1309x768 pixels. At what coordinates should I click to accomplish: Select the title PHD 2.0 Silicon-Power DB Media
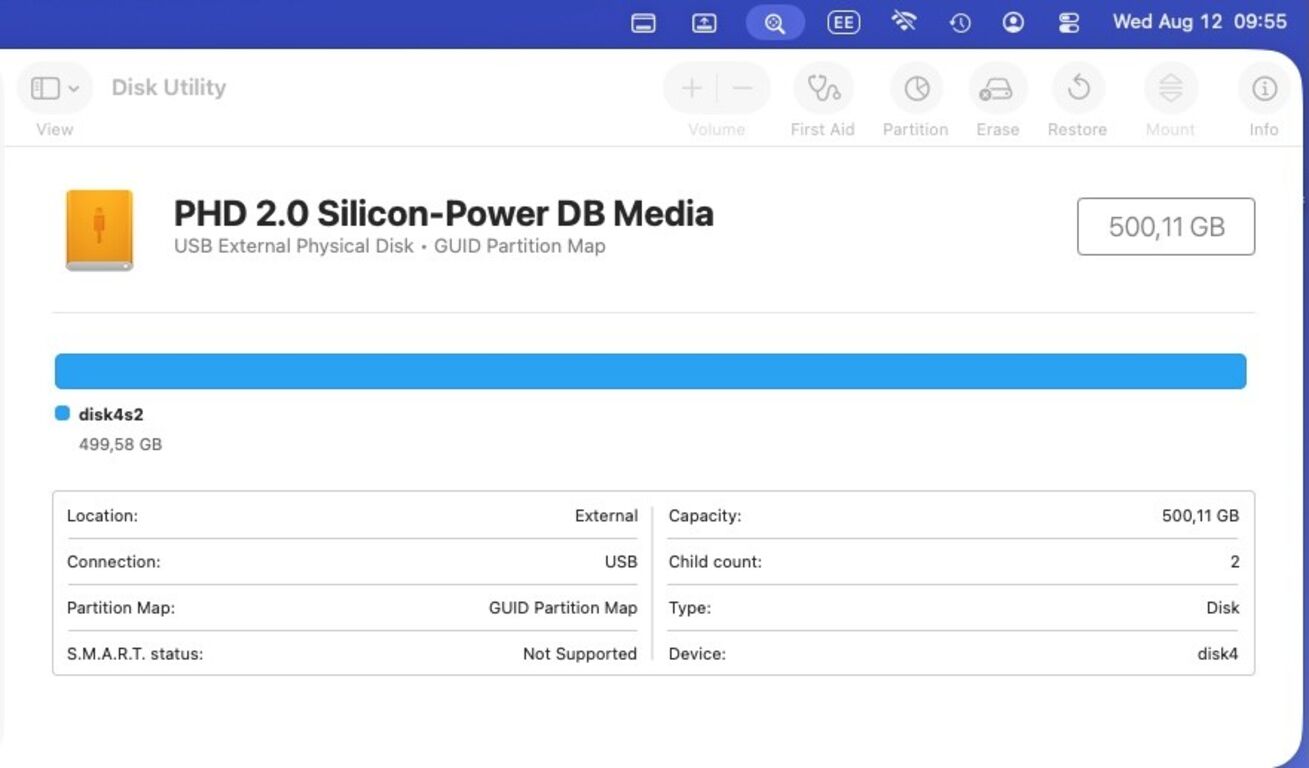pyautogui.click(x=444, y=213)
